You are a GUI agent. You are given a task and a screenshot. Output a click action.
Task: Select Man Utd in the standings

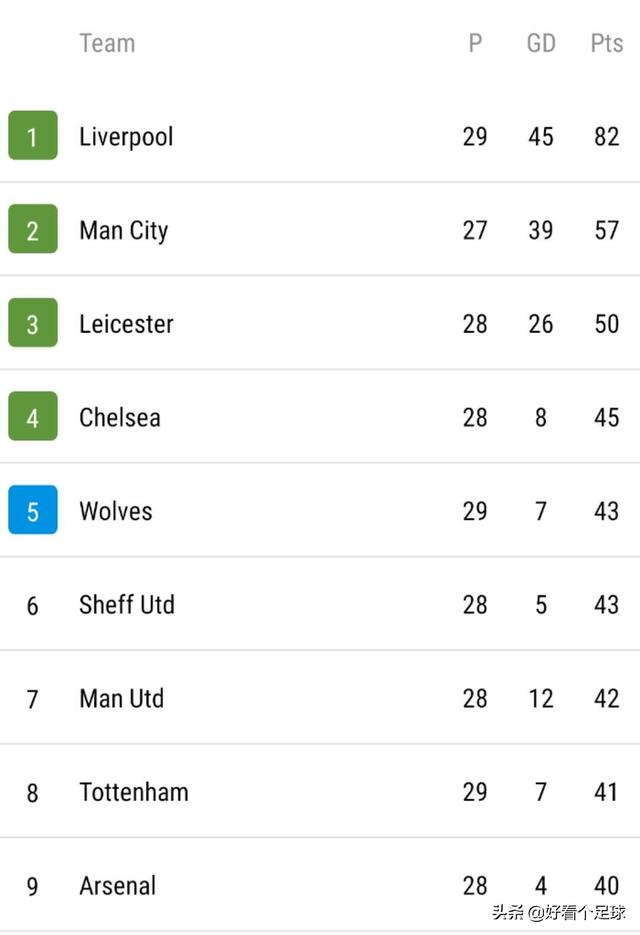point(122,698)
